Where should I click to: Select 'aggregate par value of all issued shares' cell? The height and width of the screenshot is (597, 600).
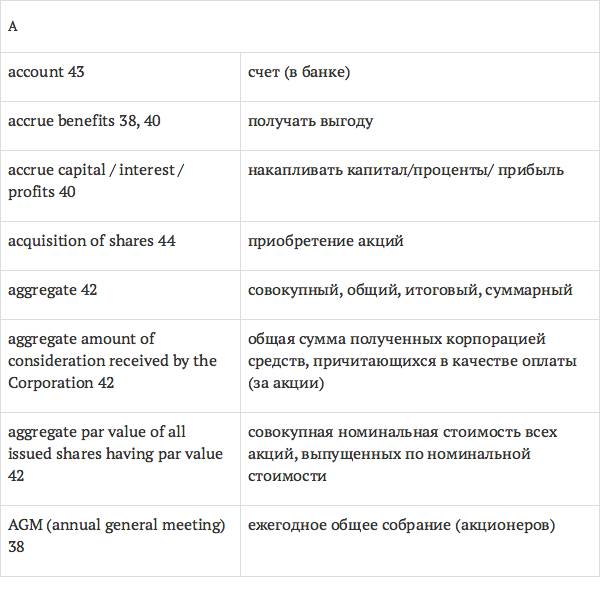coord(115,454)
